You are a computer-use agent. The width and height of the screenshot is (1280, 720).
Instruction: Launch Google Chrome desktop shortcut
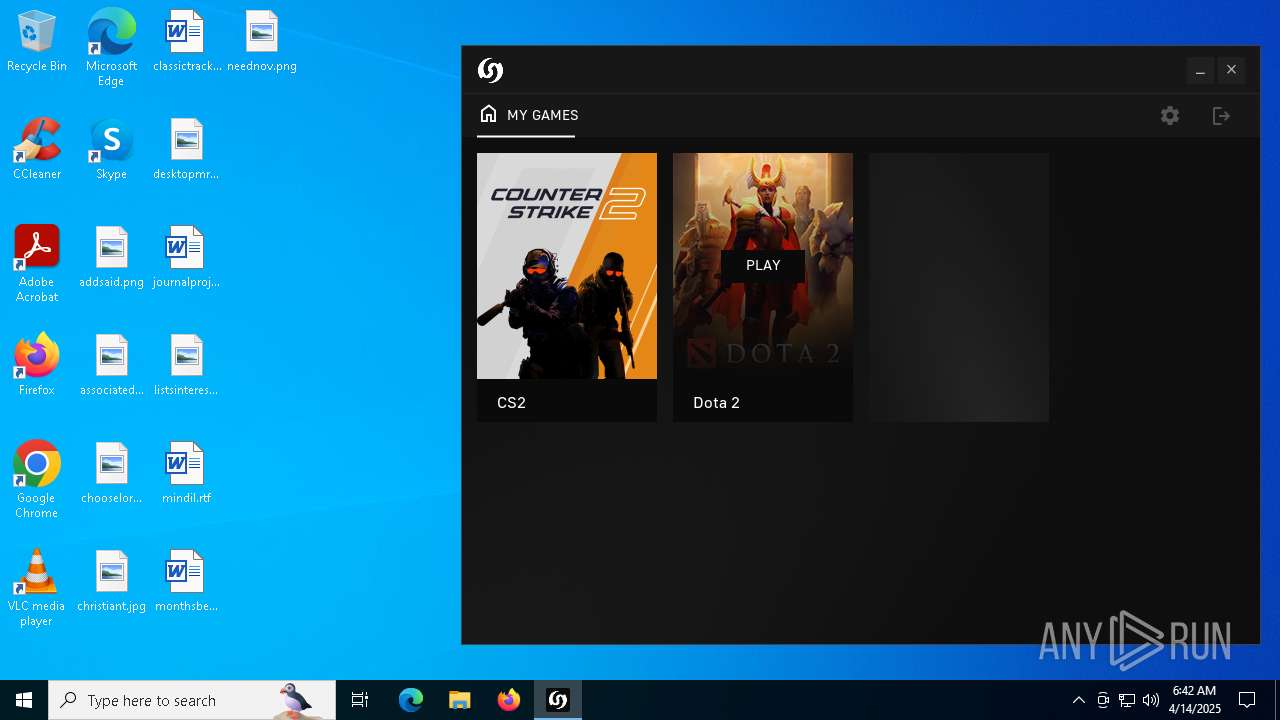(37, 480)
